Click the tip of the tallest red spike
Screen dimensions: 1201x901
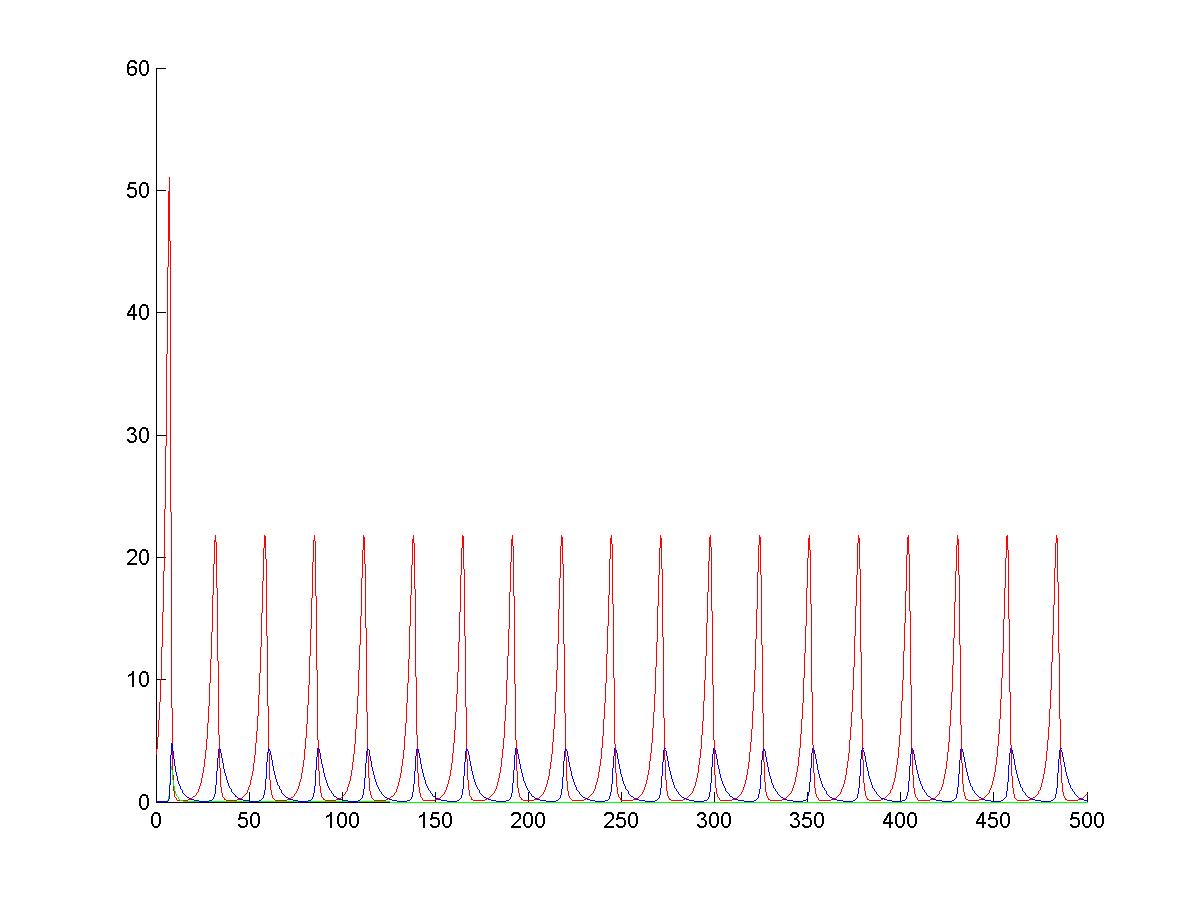point(169,179)
